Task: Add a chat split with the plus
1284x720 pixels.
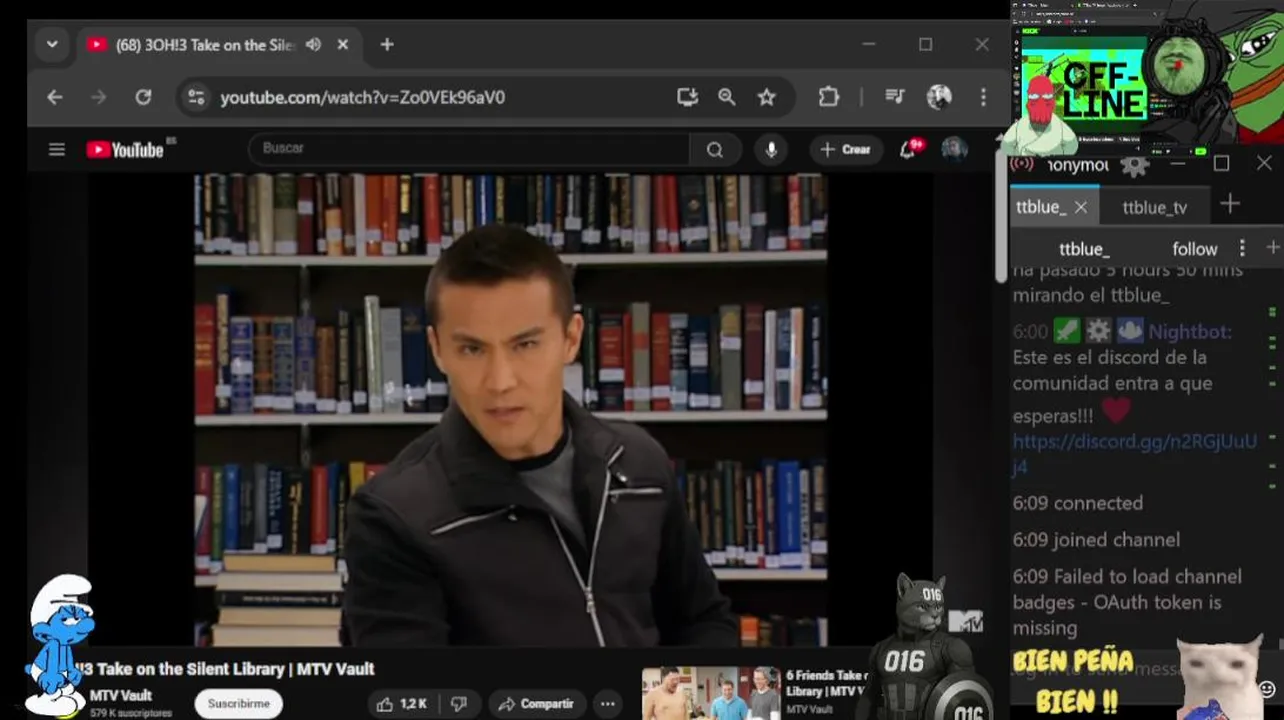Action: [1272, 247]
